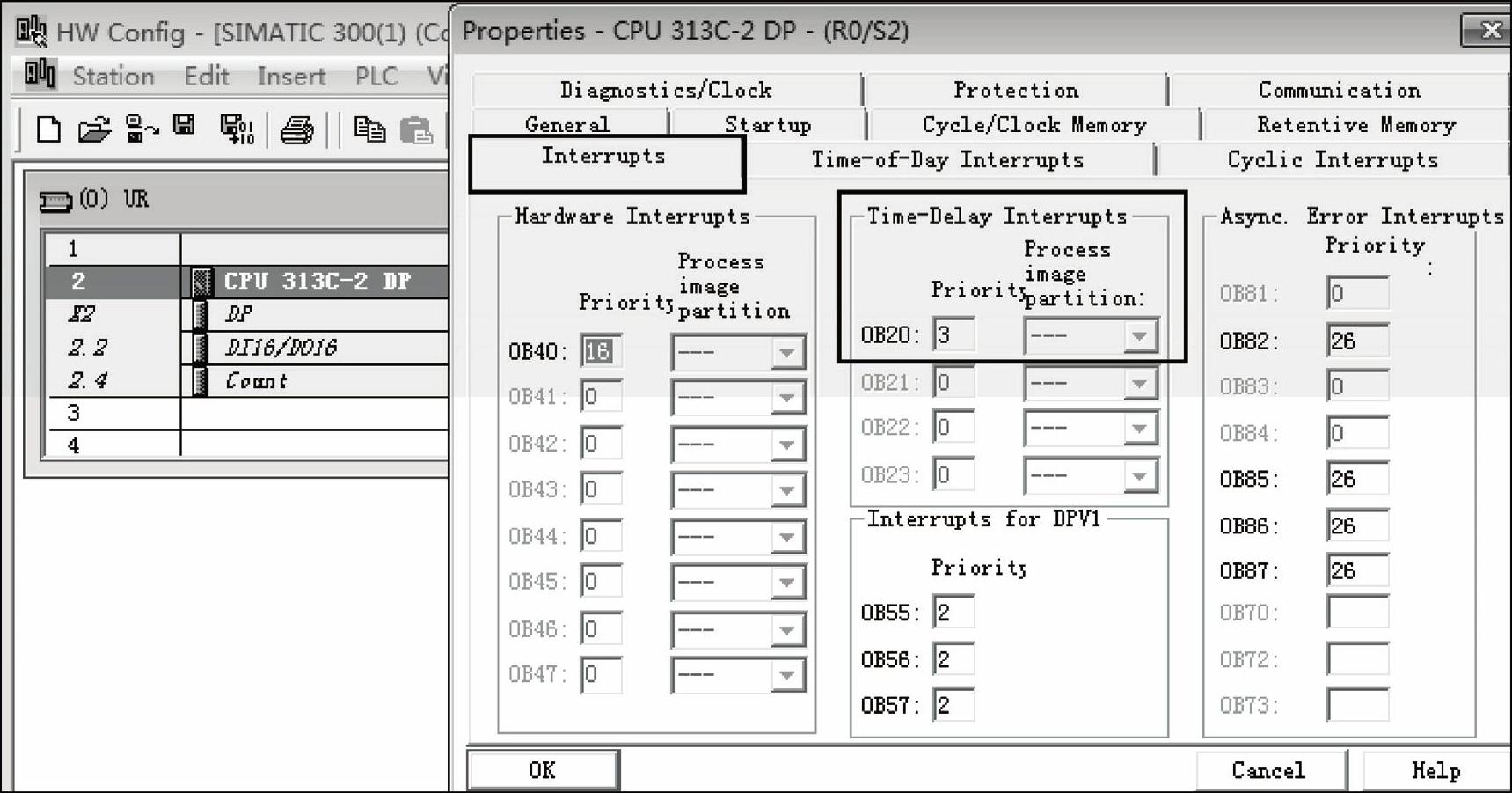Click the module icon beside CPU 313C-2 DP
This screenshot has width=1512, height=793.
(x=201, y=282)
